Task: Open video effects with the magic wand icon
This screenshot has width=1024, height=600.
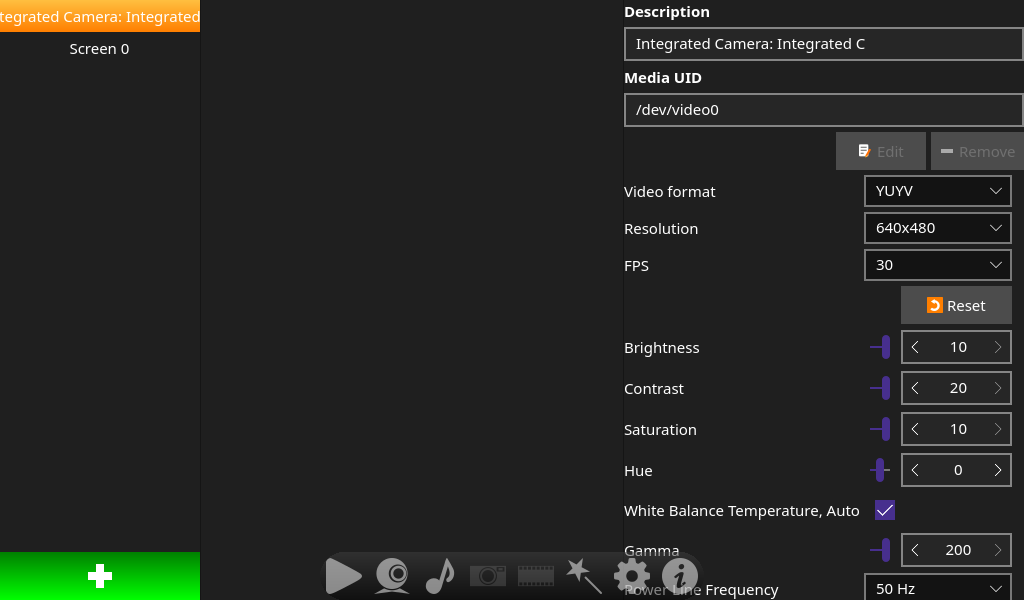Action: pos(583,575)
